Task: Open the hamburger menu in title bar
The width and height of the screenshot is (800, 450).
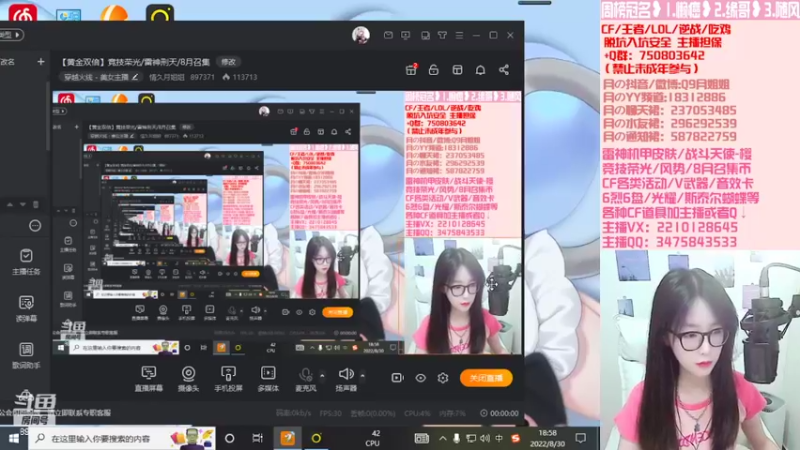Action: 459,35
